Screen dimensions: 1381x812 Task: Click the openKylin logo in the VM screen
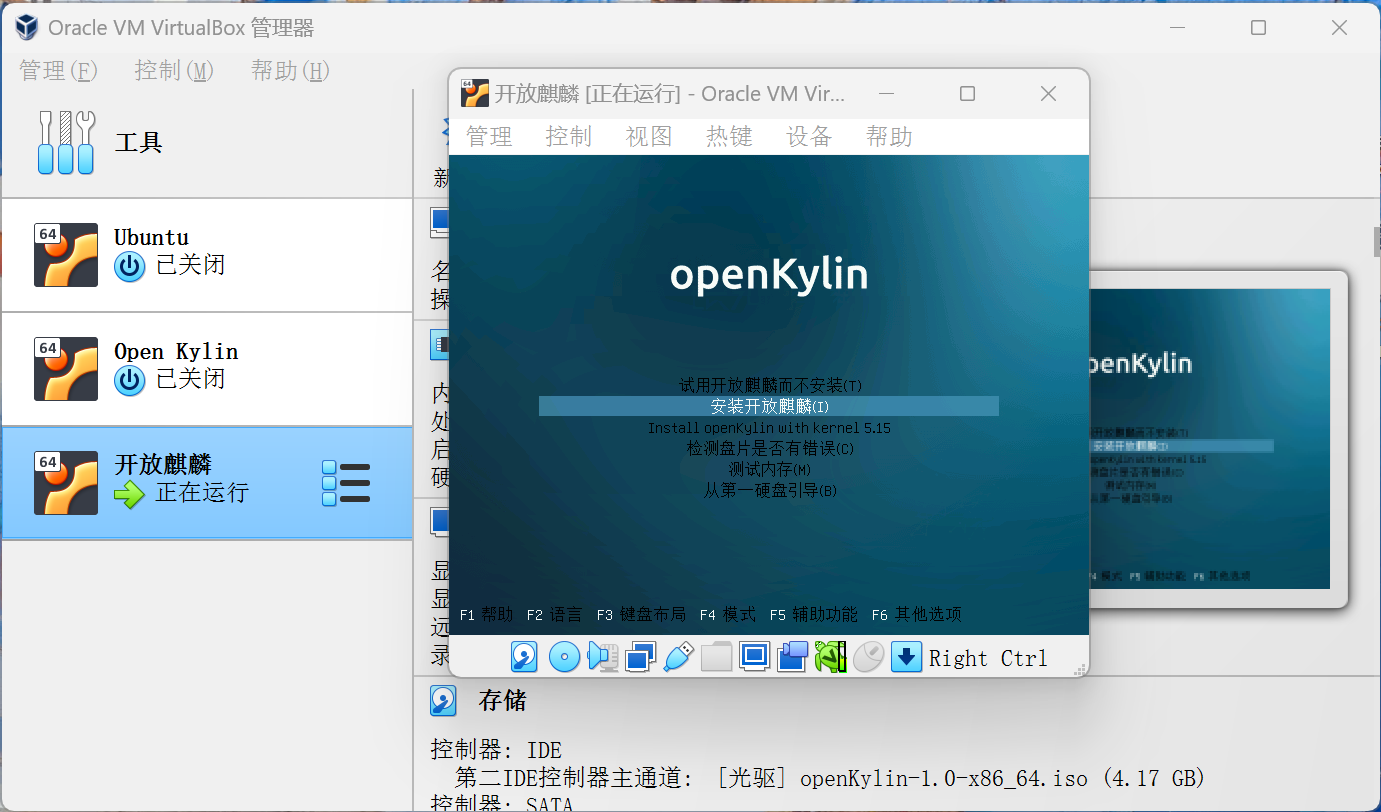tap(769, 276)
